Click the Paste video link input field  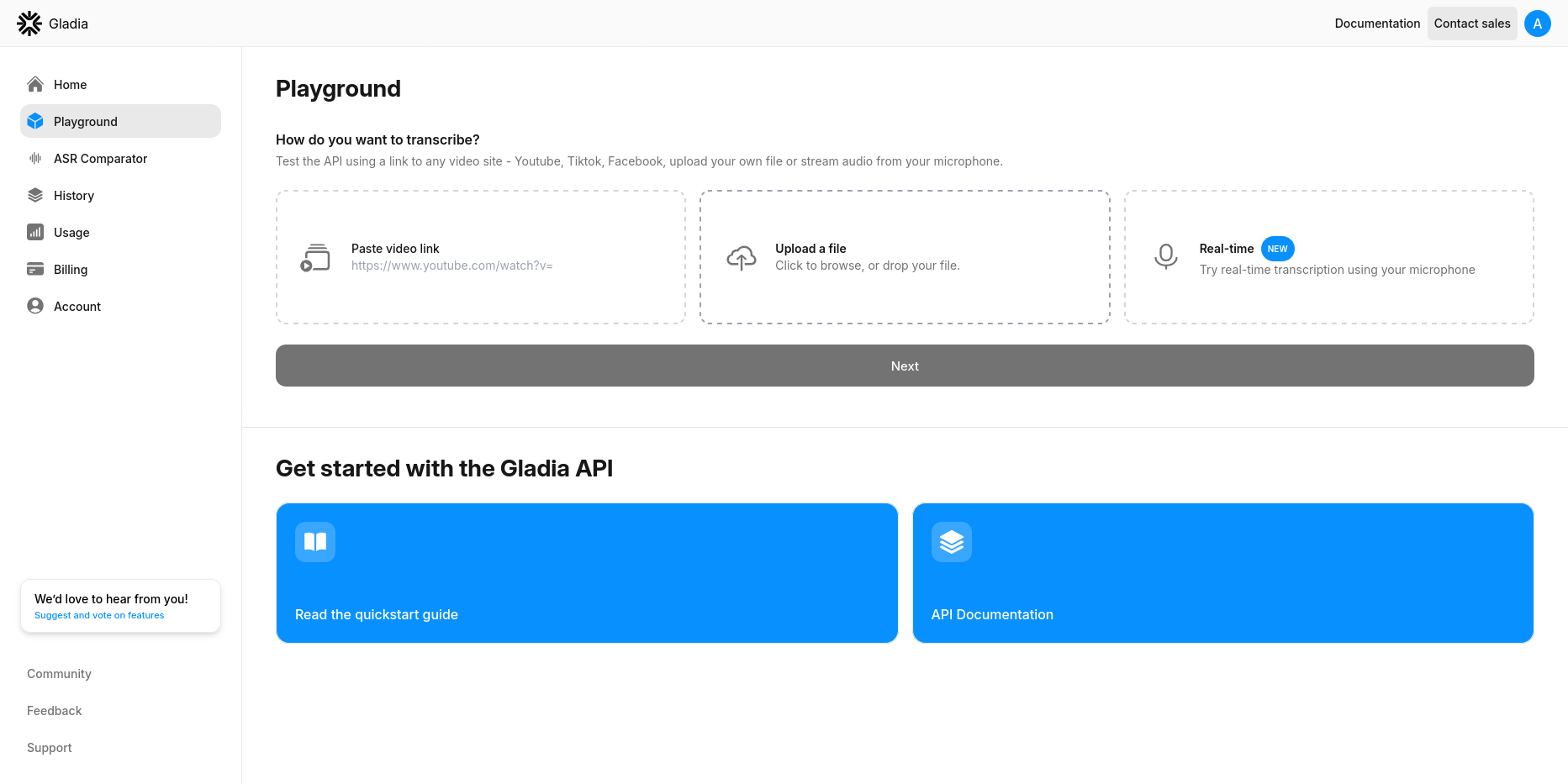(x=451, y=266)
